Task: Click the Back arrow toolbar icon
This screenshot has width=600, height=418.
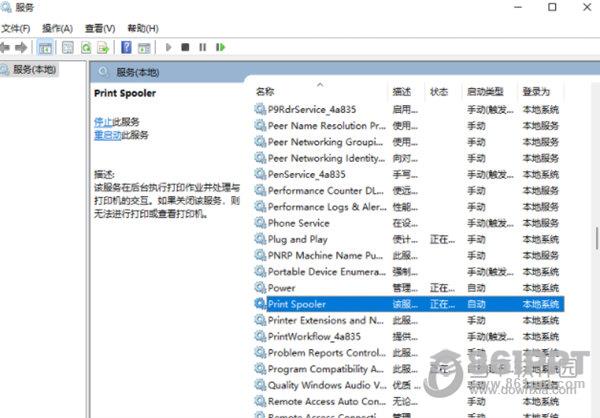Action: click(x=7, y=47)
